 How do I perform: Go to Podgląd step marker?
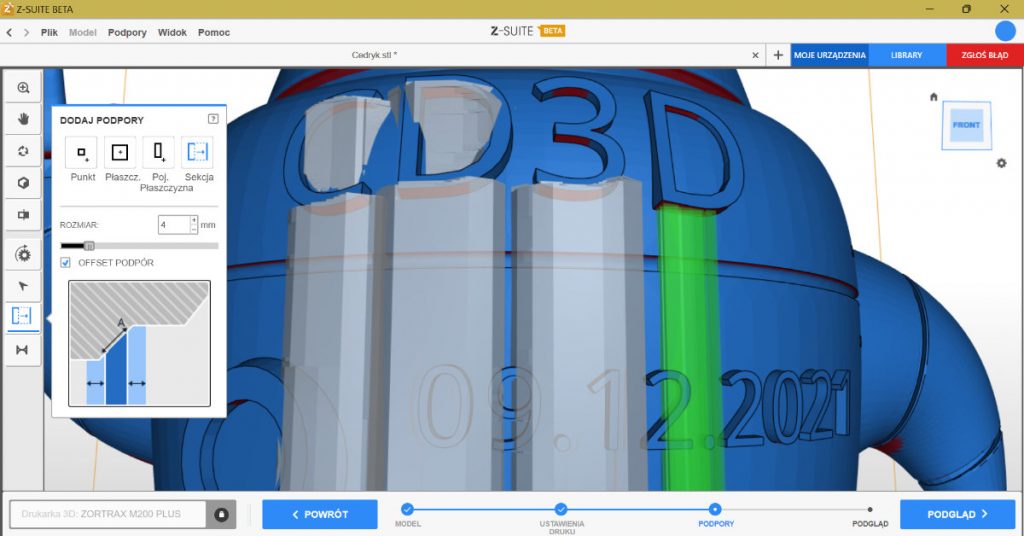[x=870, y=509]
